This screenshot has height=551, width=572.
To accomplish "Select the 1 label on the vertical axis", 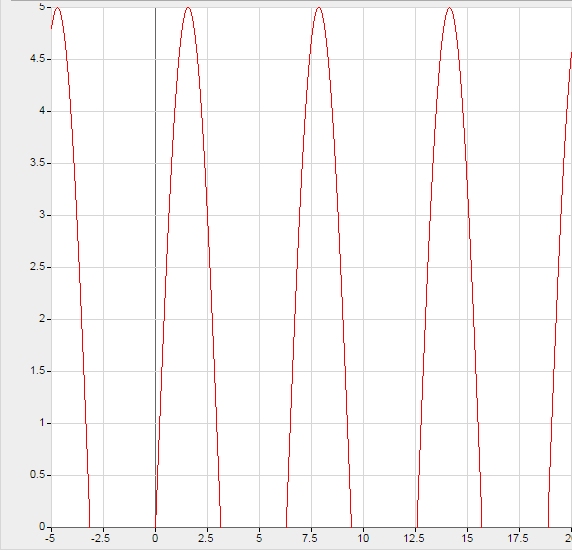I will (42, 423).
